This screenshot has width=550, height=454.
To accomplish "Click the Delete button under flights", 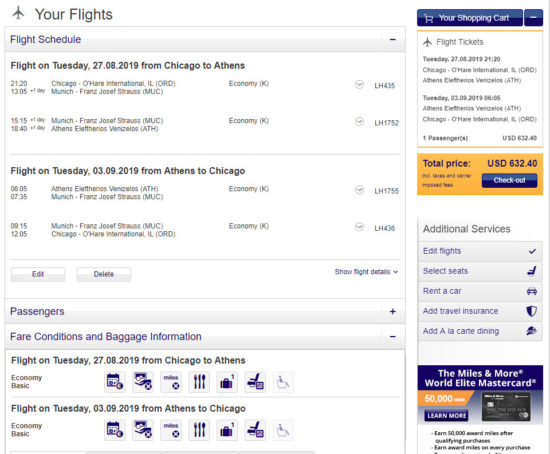I will pos(104,274).
